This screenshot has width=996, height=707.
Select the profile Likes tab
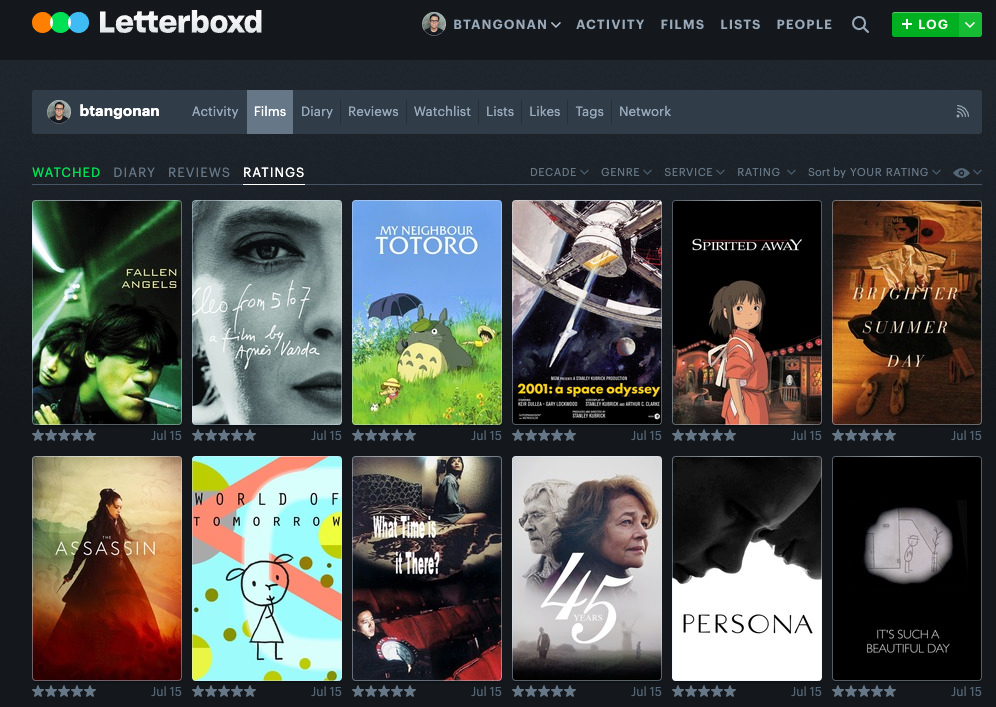click(x=544, y=112)
